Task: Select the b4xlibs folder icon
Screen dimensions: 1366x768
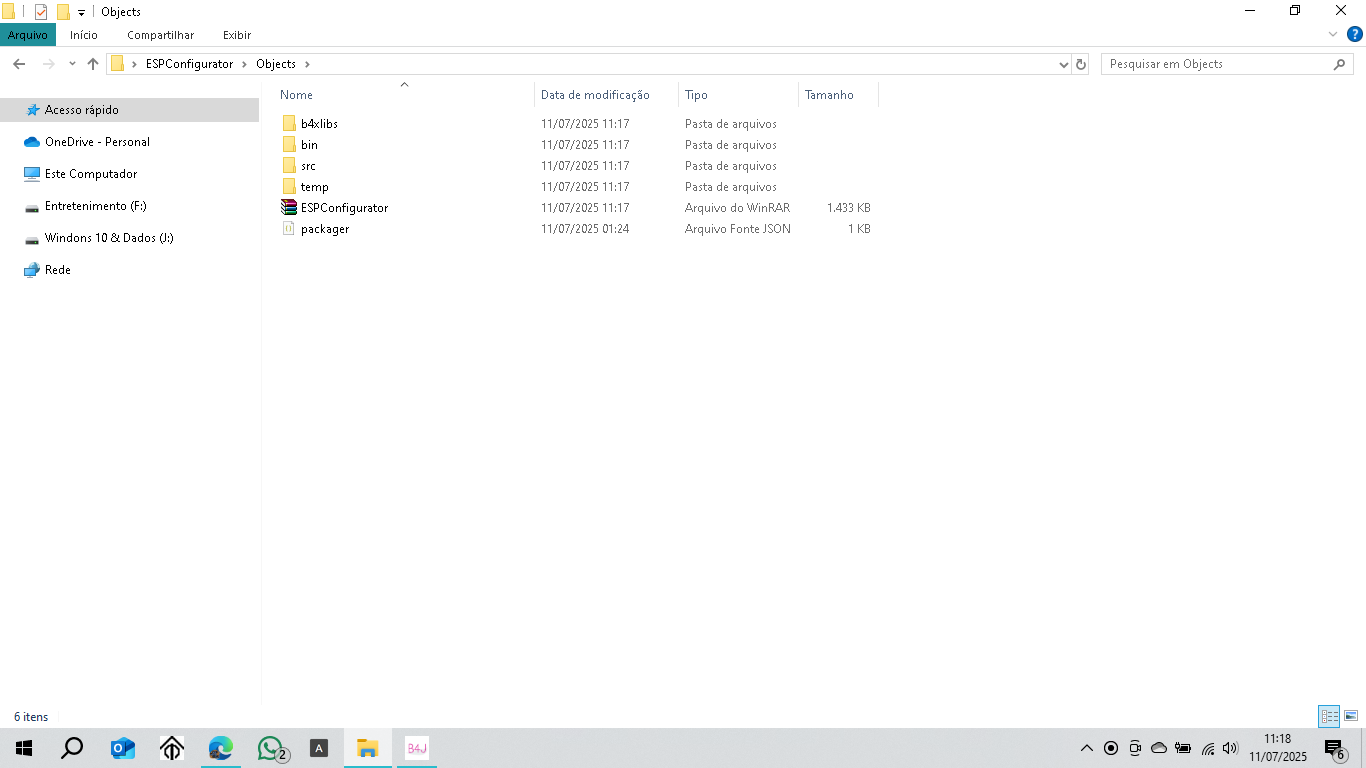Action: pyautogui.click(x=289, y=124)
